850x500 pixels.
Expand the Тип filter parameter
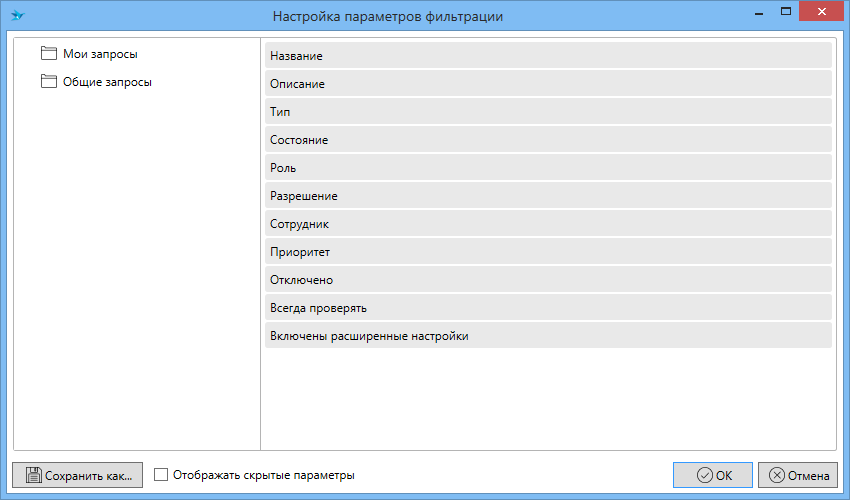(548, 112)
